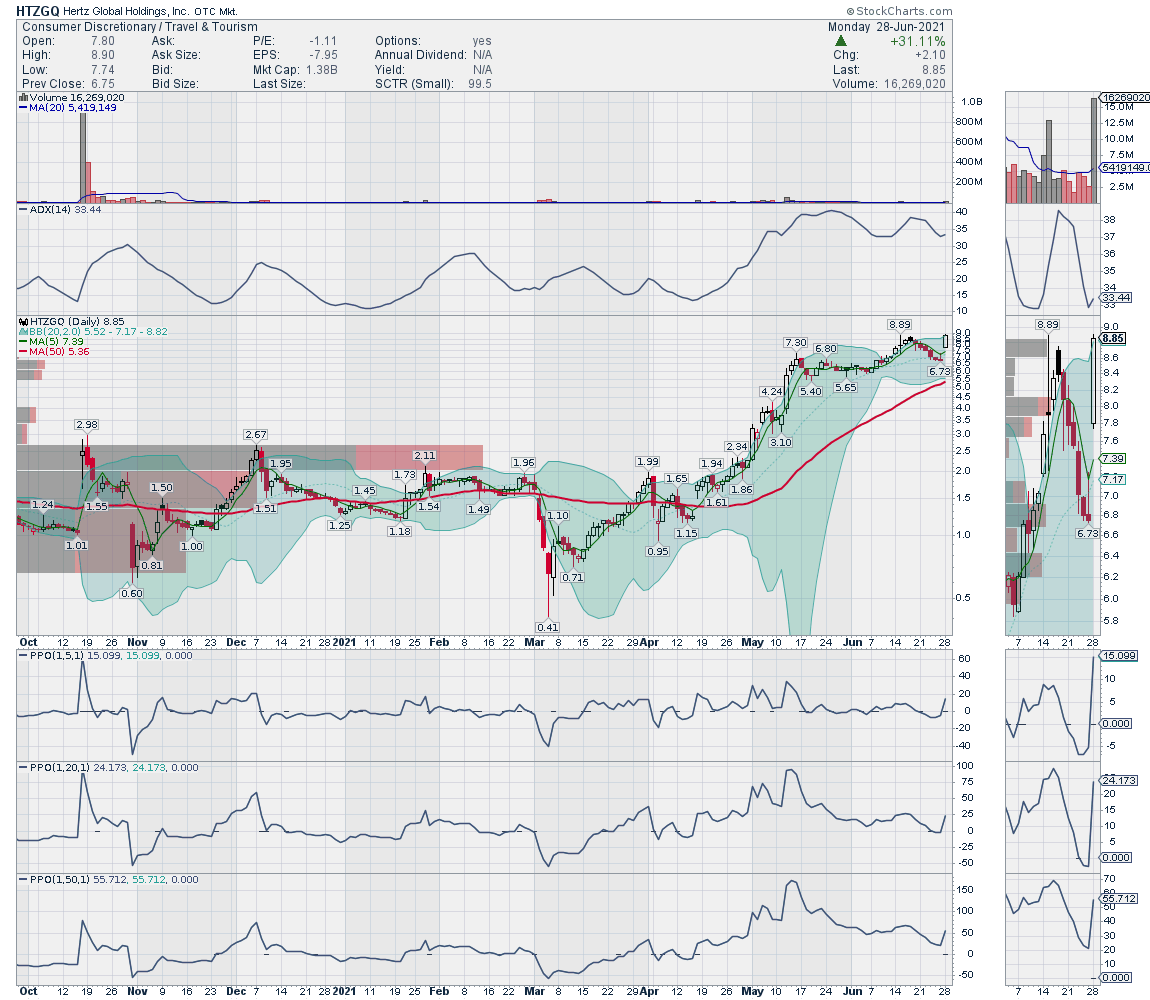The image size is (1150, 1000).
Task: Click the 55.712 PPO tag in the zoom panel
Action: pos(1119,898)
